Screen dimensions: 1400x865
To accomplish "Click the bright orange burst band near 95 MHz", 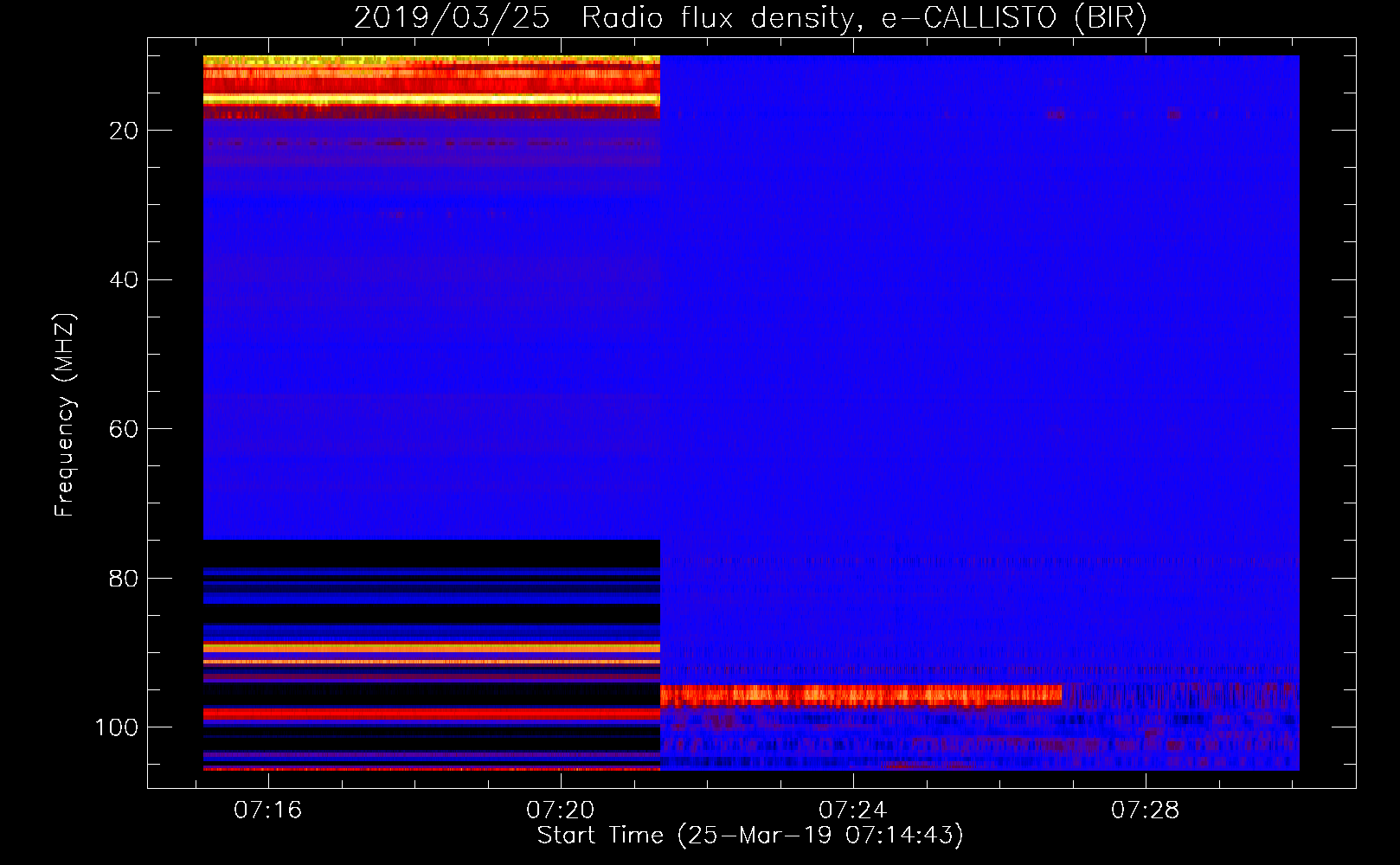I will point(861,695).
